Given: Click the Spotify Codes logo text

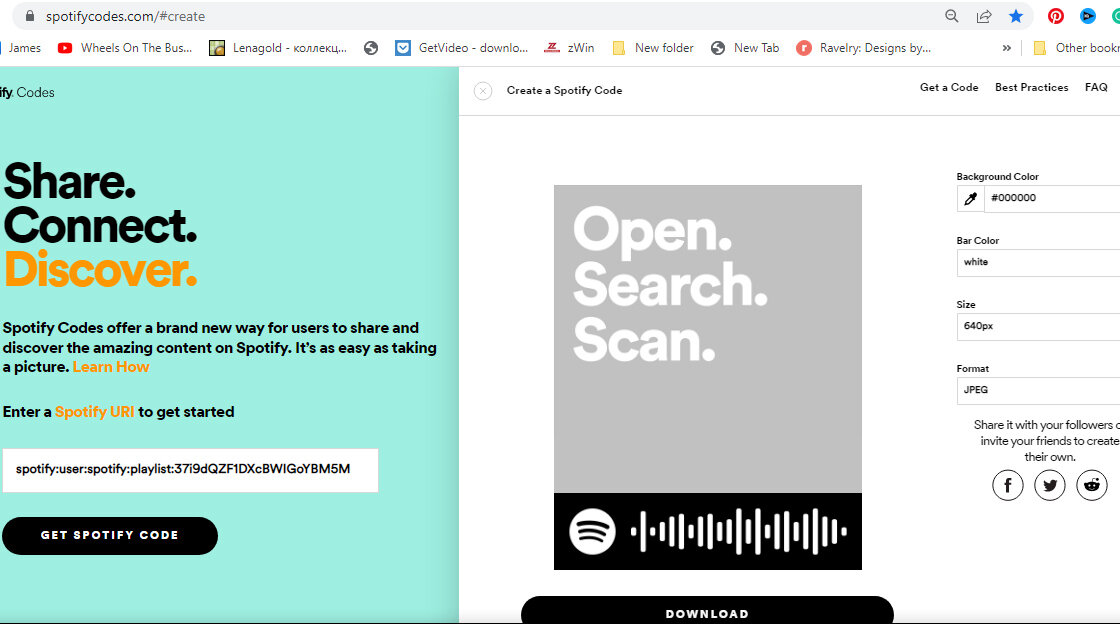Looking at the screenshot, I should (x=27, y=92).
